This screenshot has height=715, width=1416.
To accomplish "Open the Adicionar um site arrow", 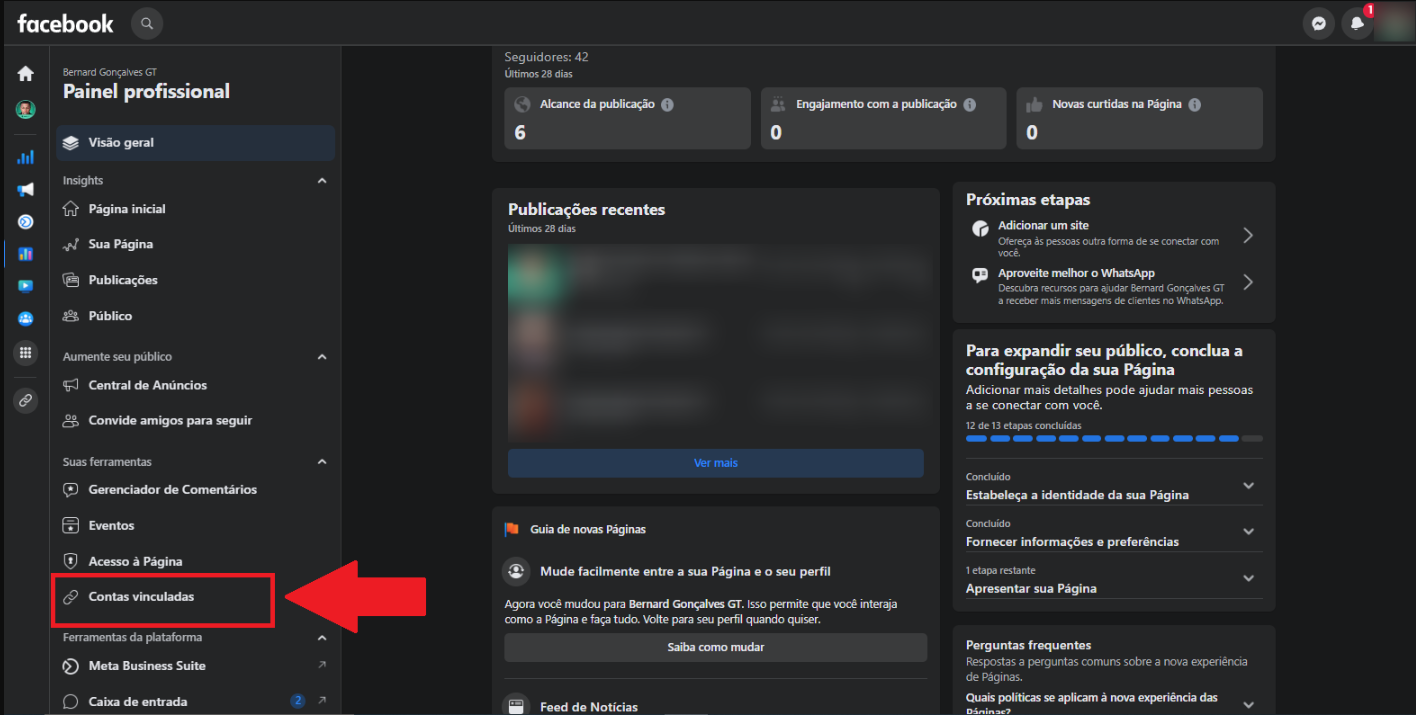I will 1247,236.
